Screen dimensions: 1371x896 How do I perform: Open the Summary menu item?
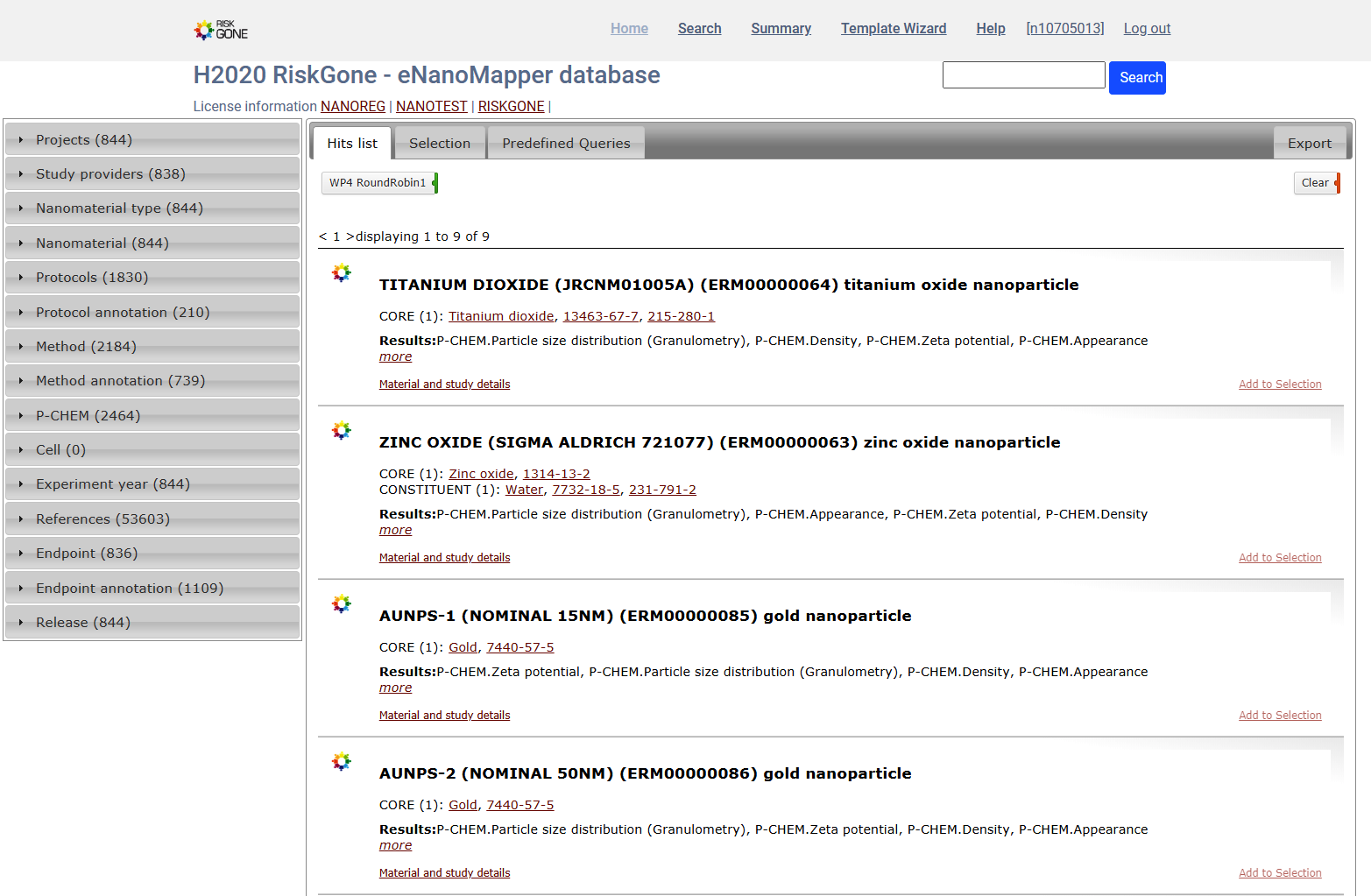780,28
